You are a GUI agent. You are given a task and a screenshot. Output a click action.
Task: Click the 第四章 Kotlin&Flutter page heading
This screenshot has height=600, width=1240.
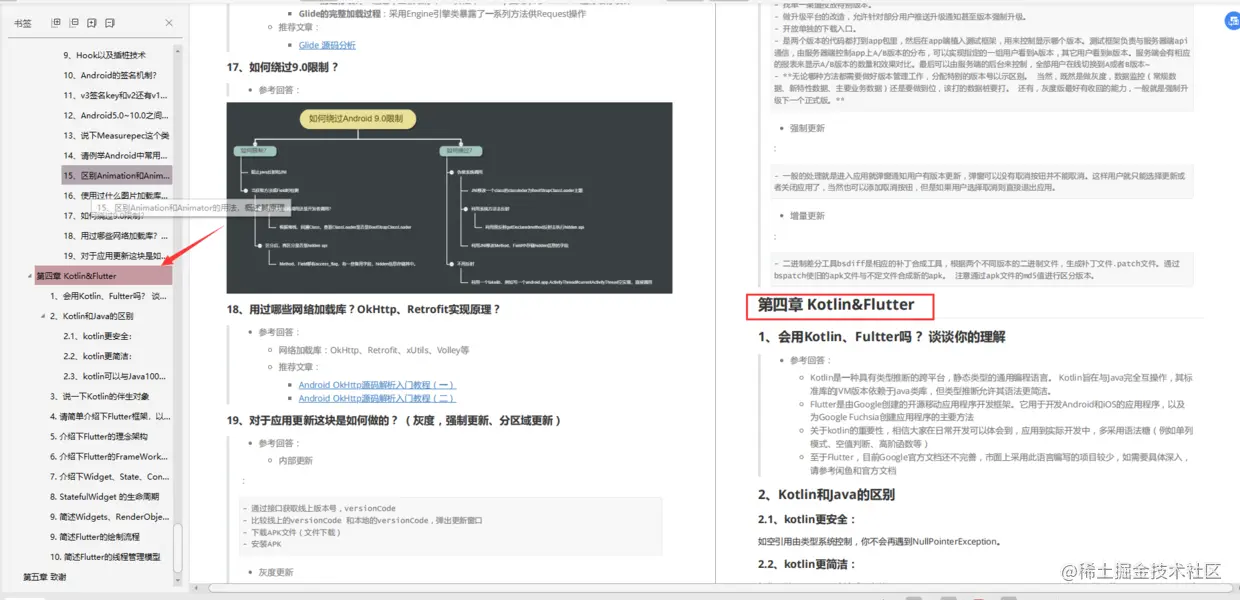point(836,304)
